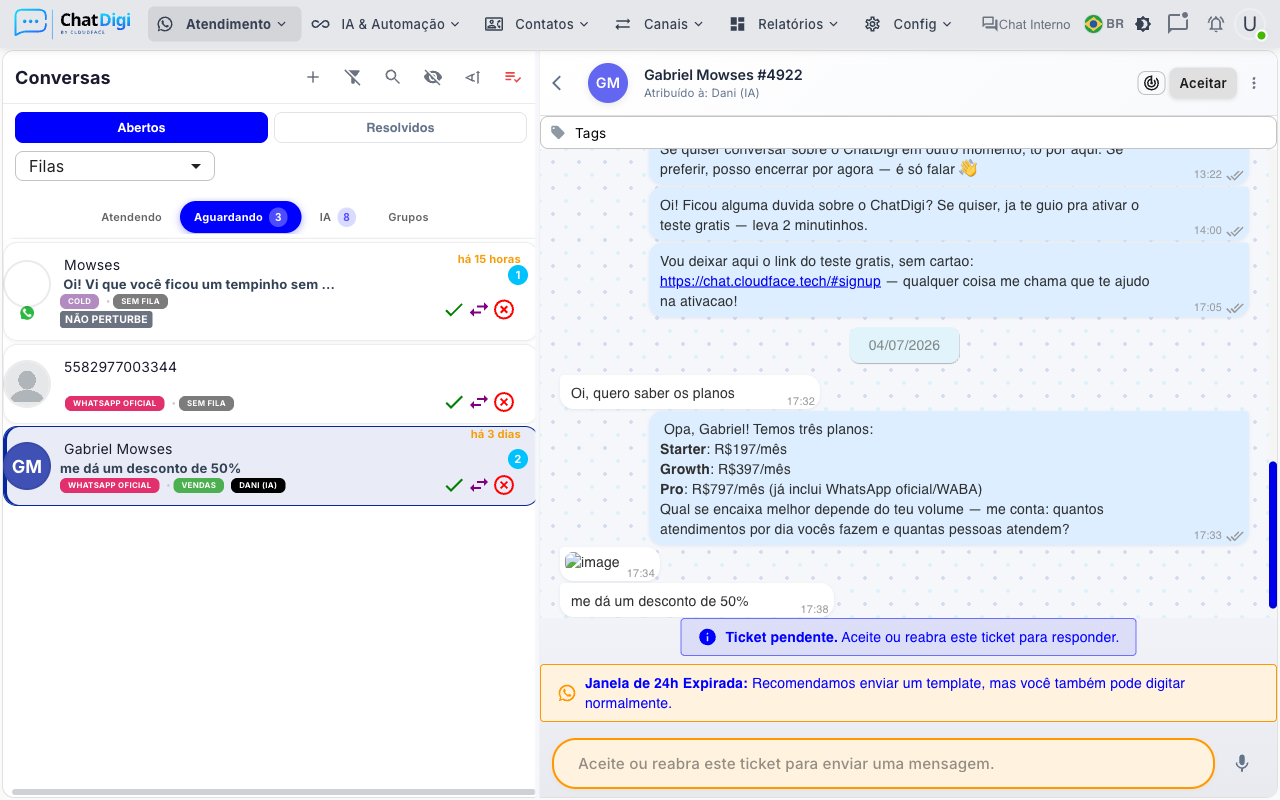Select the Atendendo tab
1280x800 pixels.
click(x=131, y=217)
